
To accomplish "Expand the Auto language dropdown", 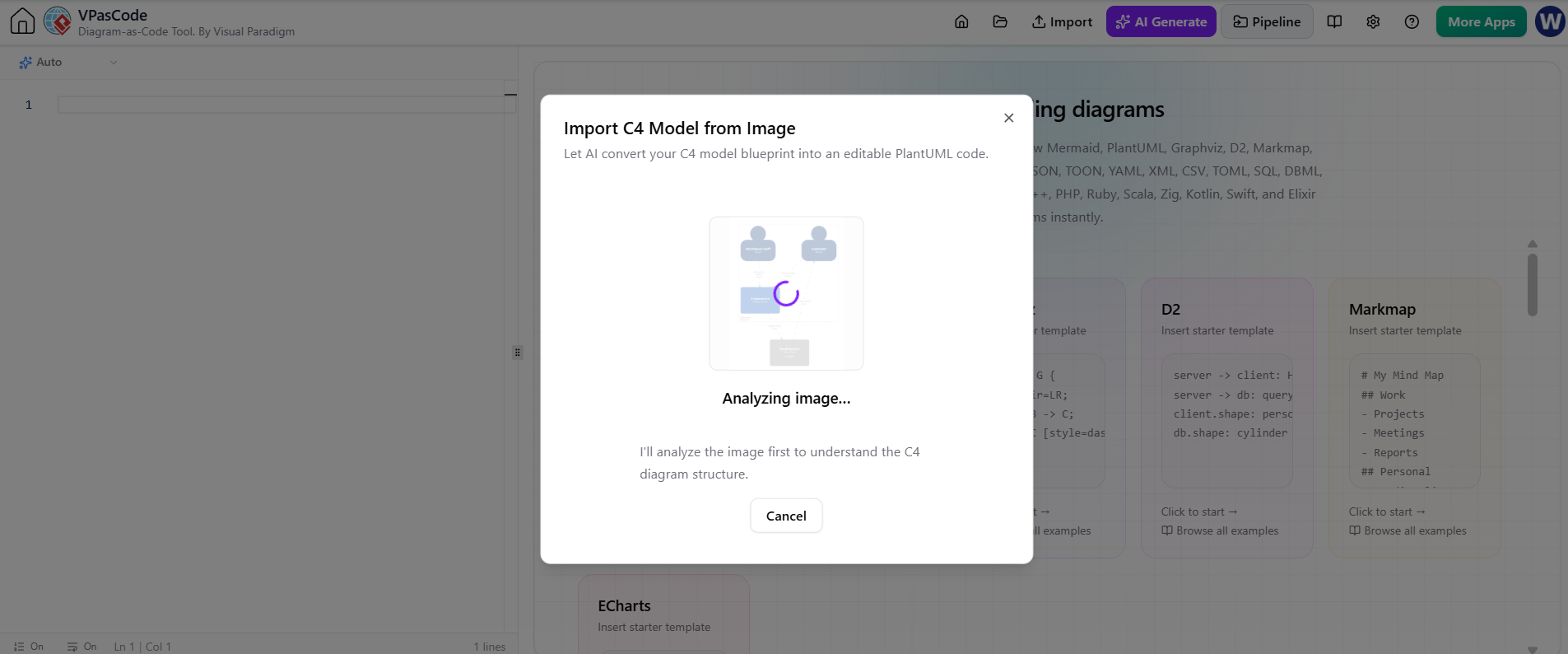I will click(x=68, y=62).
